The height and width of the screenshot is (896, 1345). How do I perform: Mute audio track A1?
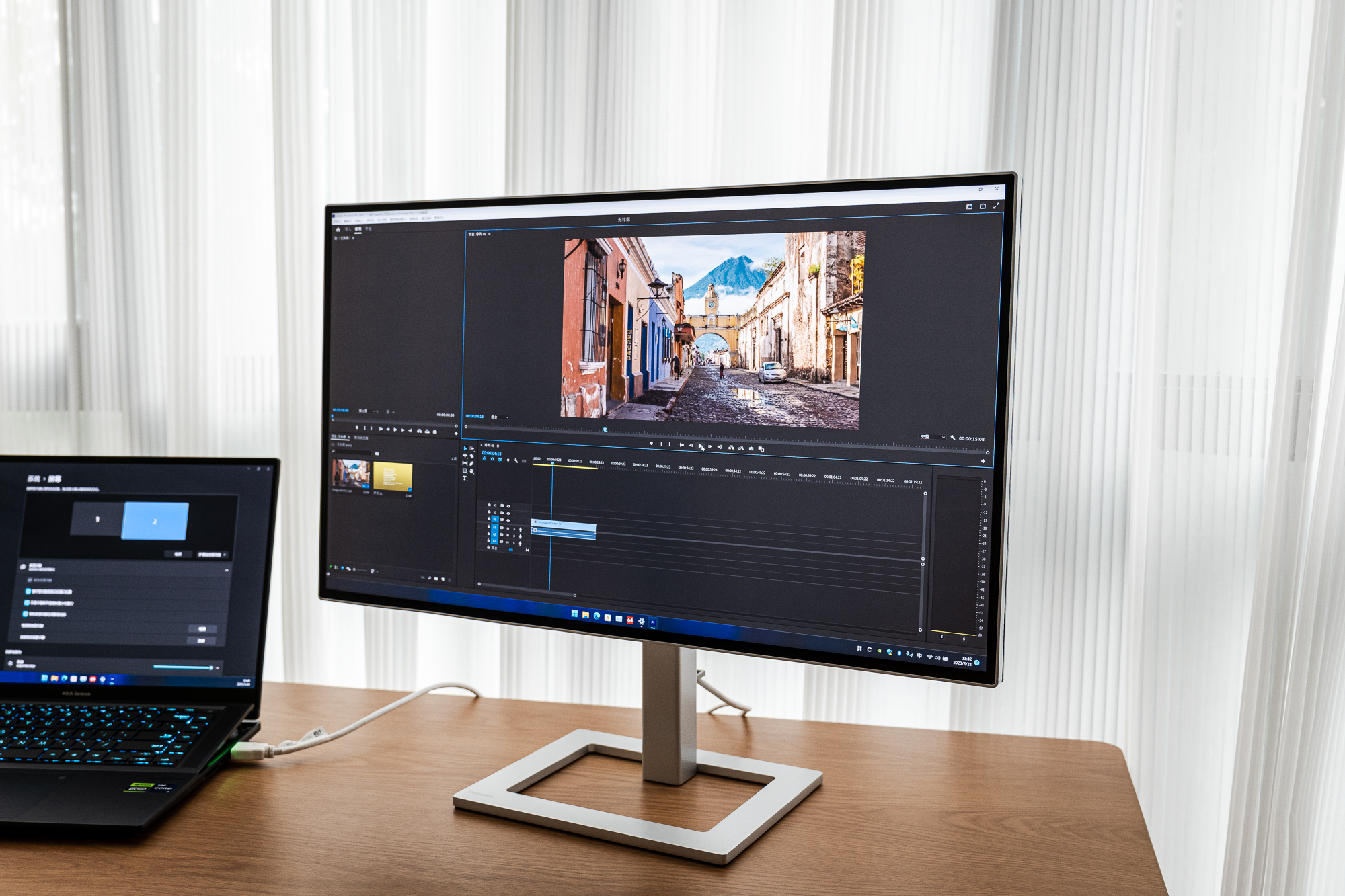tap(508, 528)
